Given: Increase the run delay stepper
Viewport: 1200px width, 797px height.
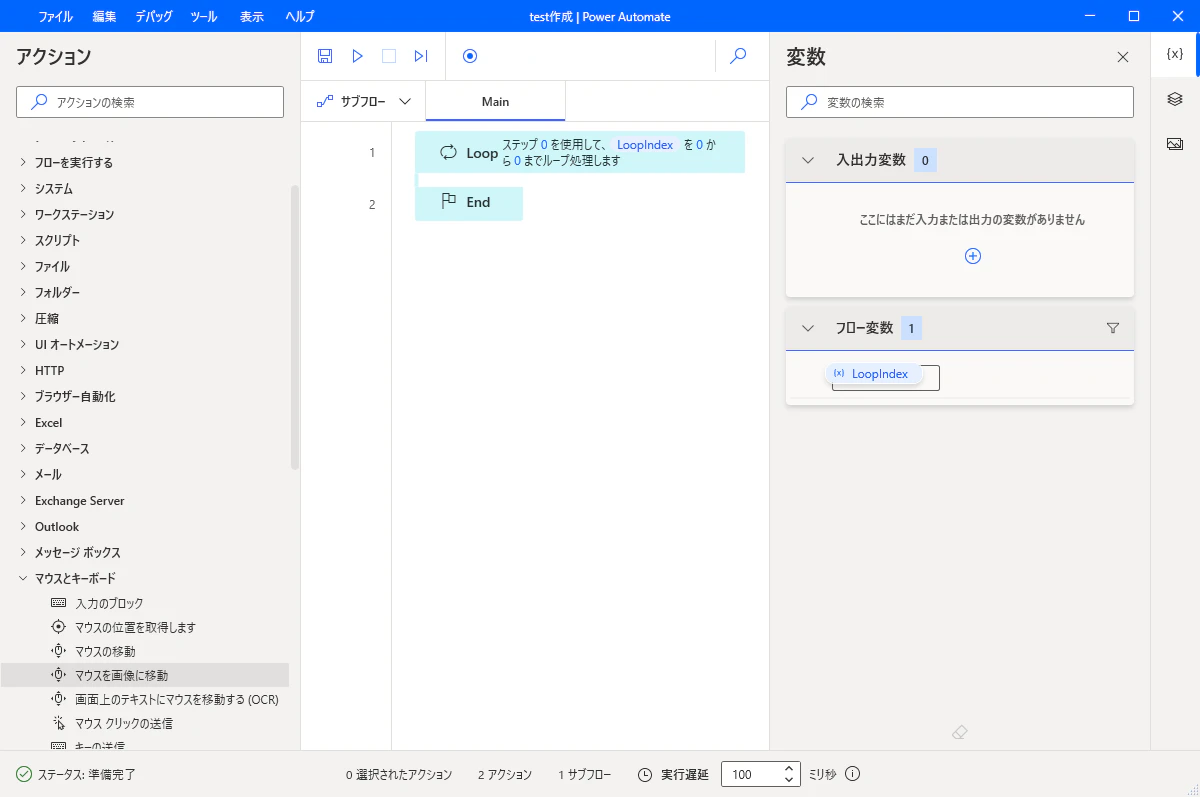Looking at the screenshot, I should point(789,769).
